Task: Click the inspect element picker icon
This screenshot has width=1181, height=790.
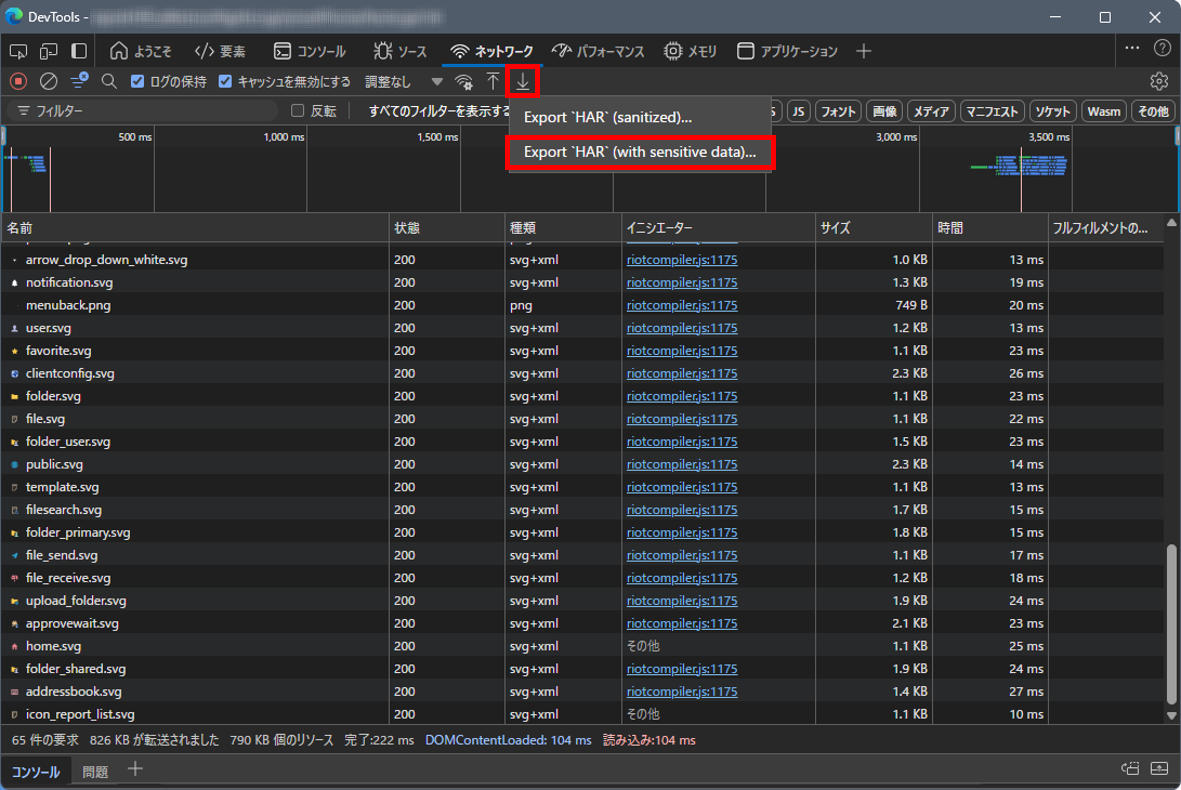Action: click(18, 51)
